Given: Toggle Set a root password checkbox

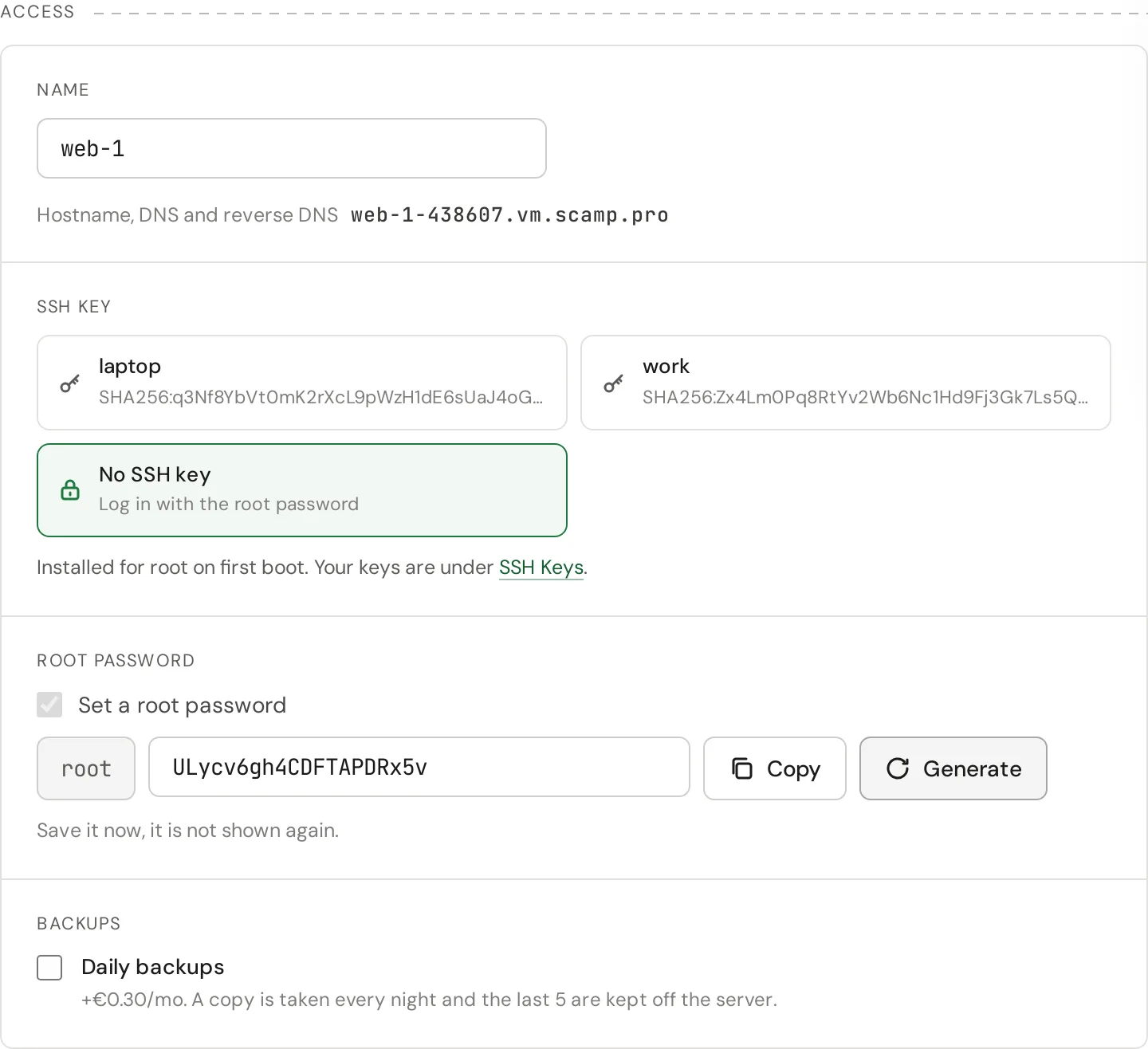Looking at the screenshot, I should coord(49,705).
